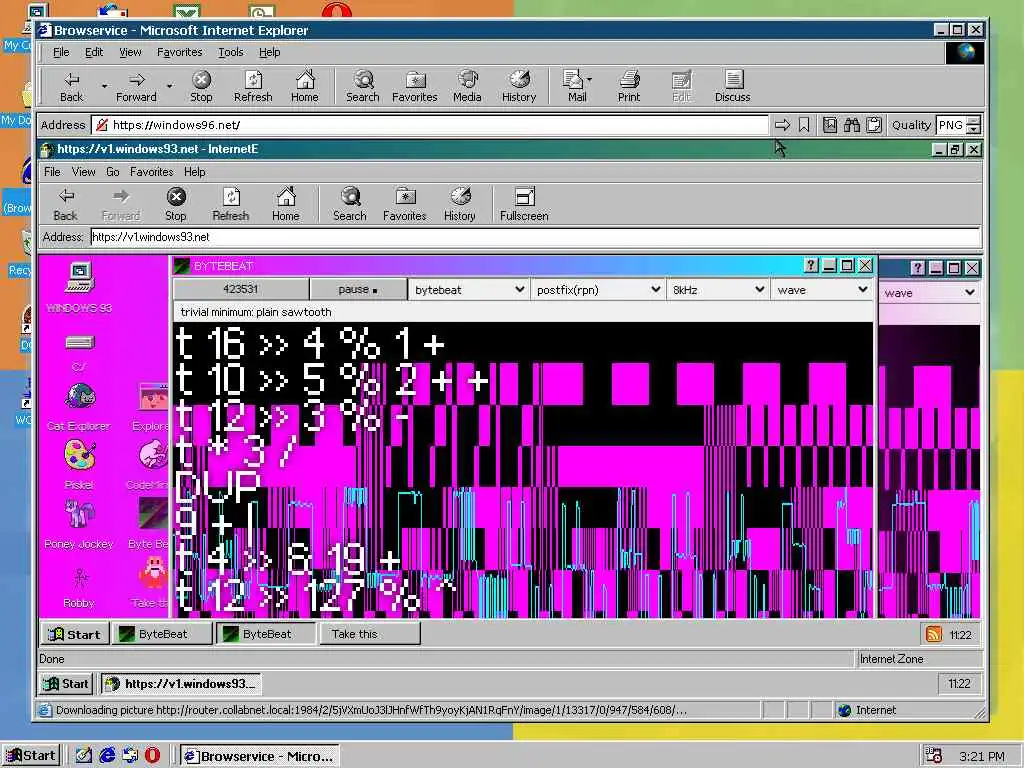Screen dimensions: 1024x768
Task: Click Favorites in the inner windows93 browser
Action: (x=405, y=204)
